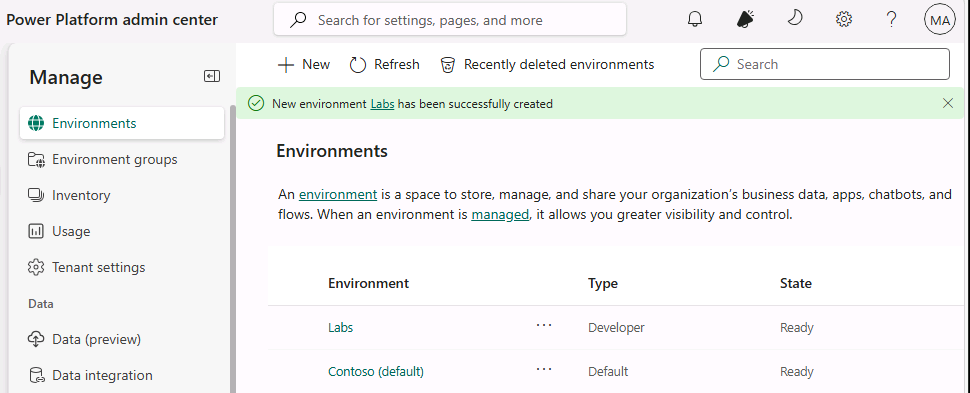Click the sidebar vertical scrollbar
970x393 pixels.
click(x=233, y=248)
